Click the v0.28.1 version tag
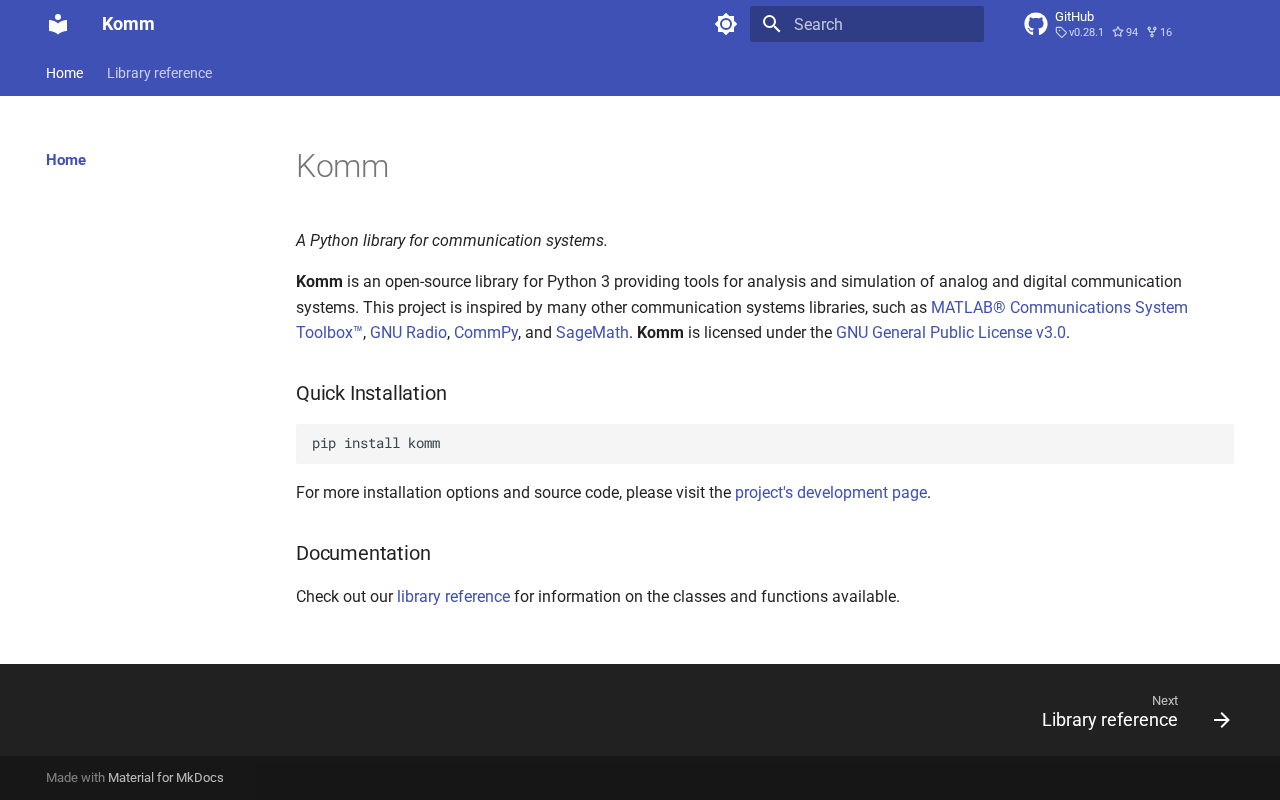Screen dimensions: 1280x800 point(1080,32)
